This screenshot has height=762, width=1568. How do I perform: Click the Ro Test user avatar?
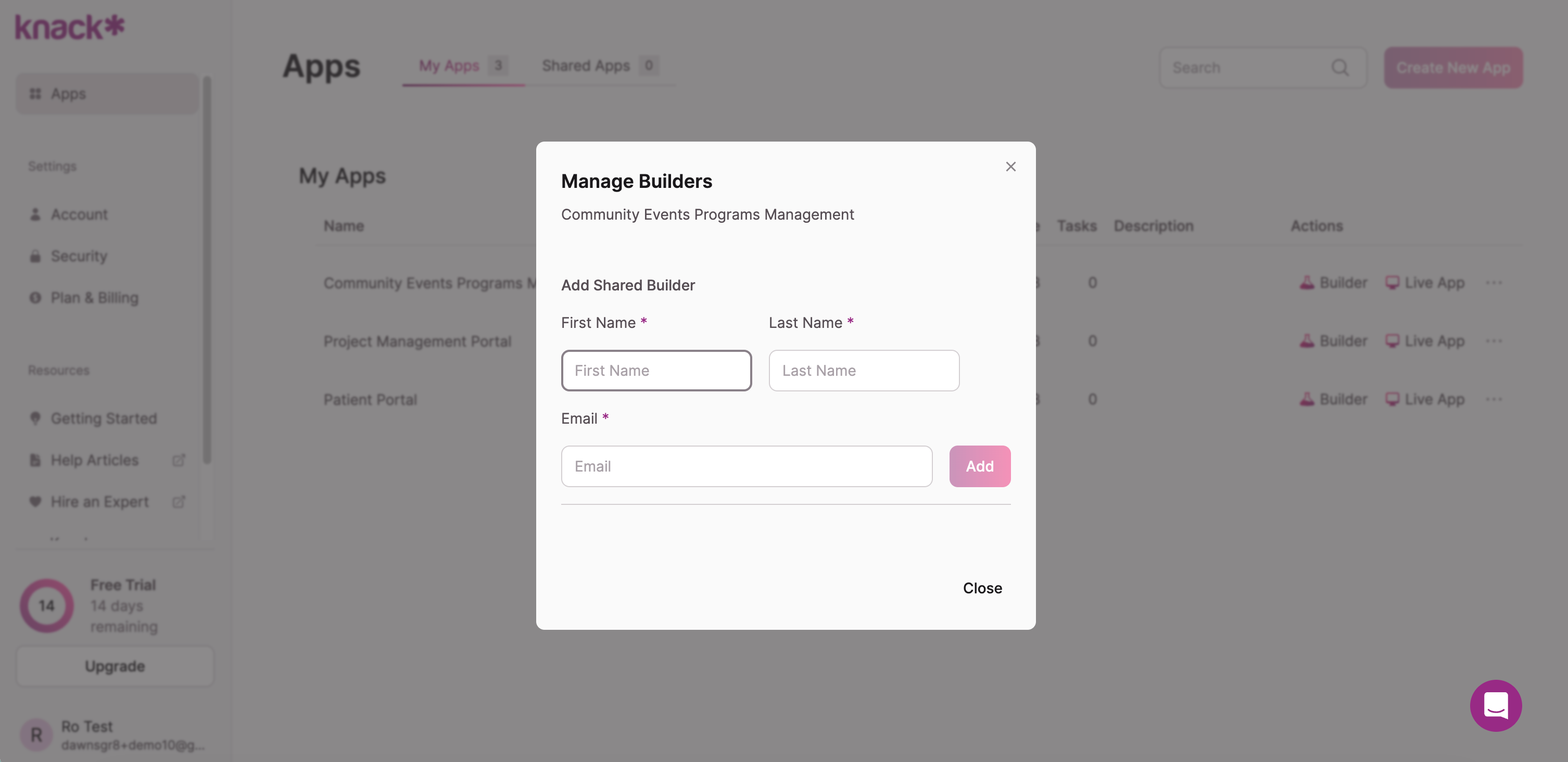(36, 734)
